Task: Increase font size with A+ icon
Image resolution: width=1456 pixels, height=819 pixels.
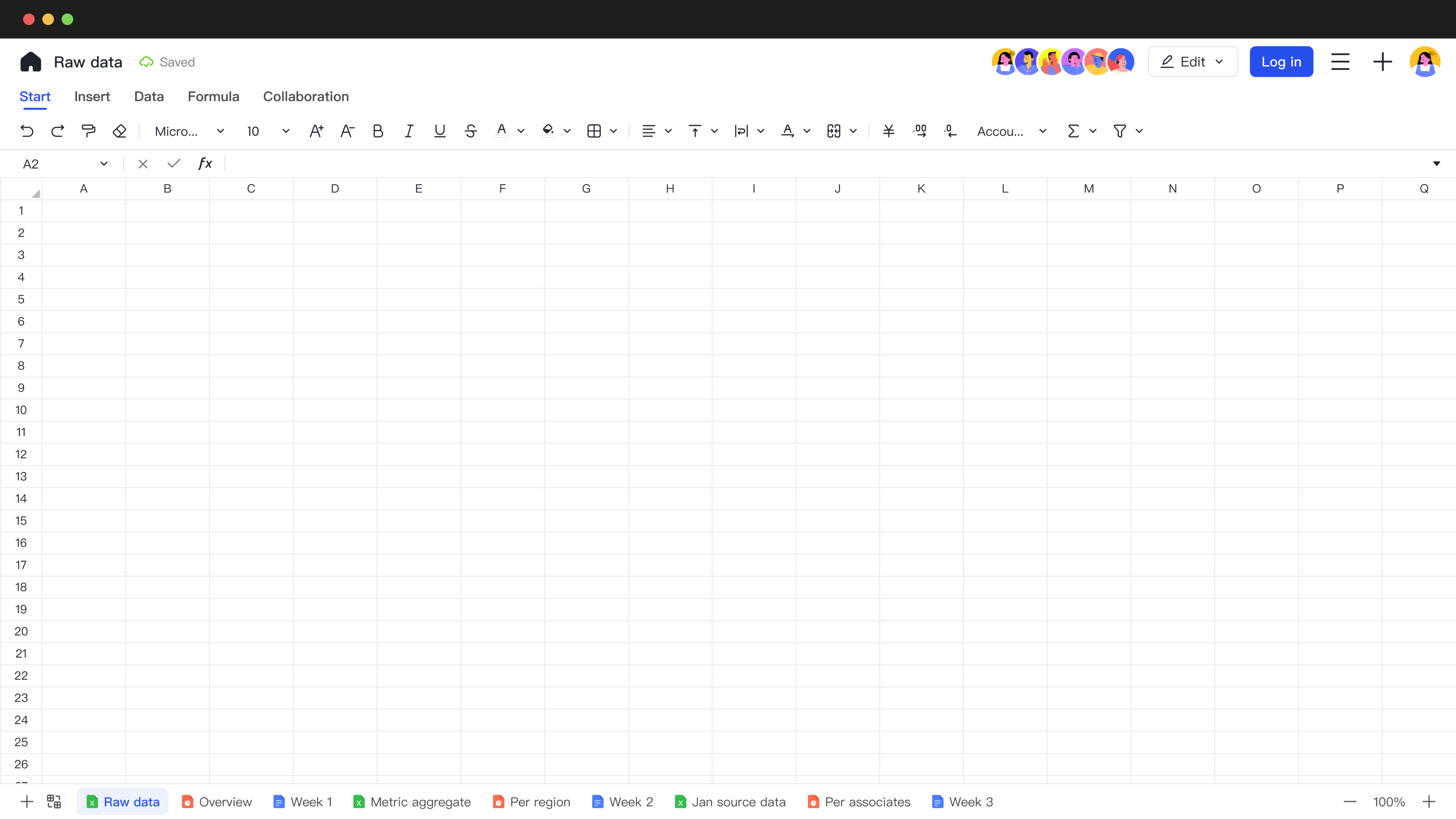Action: (x=316, y=131)
